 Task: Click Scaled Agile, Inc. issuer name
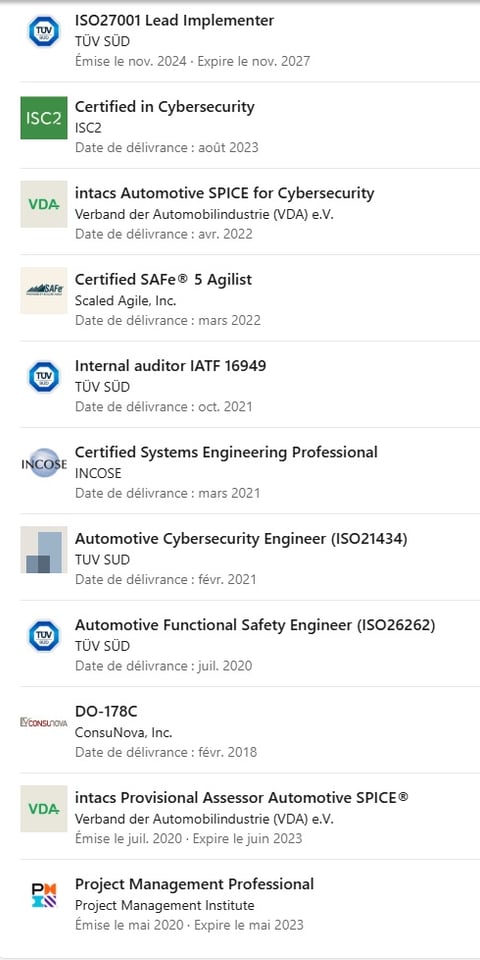pos(126,301)
